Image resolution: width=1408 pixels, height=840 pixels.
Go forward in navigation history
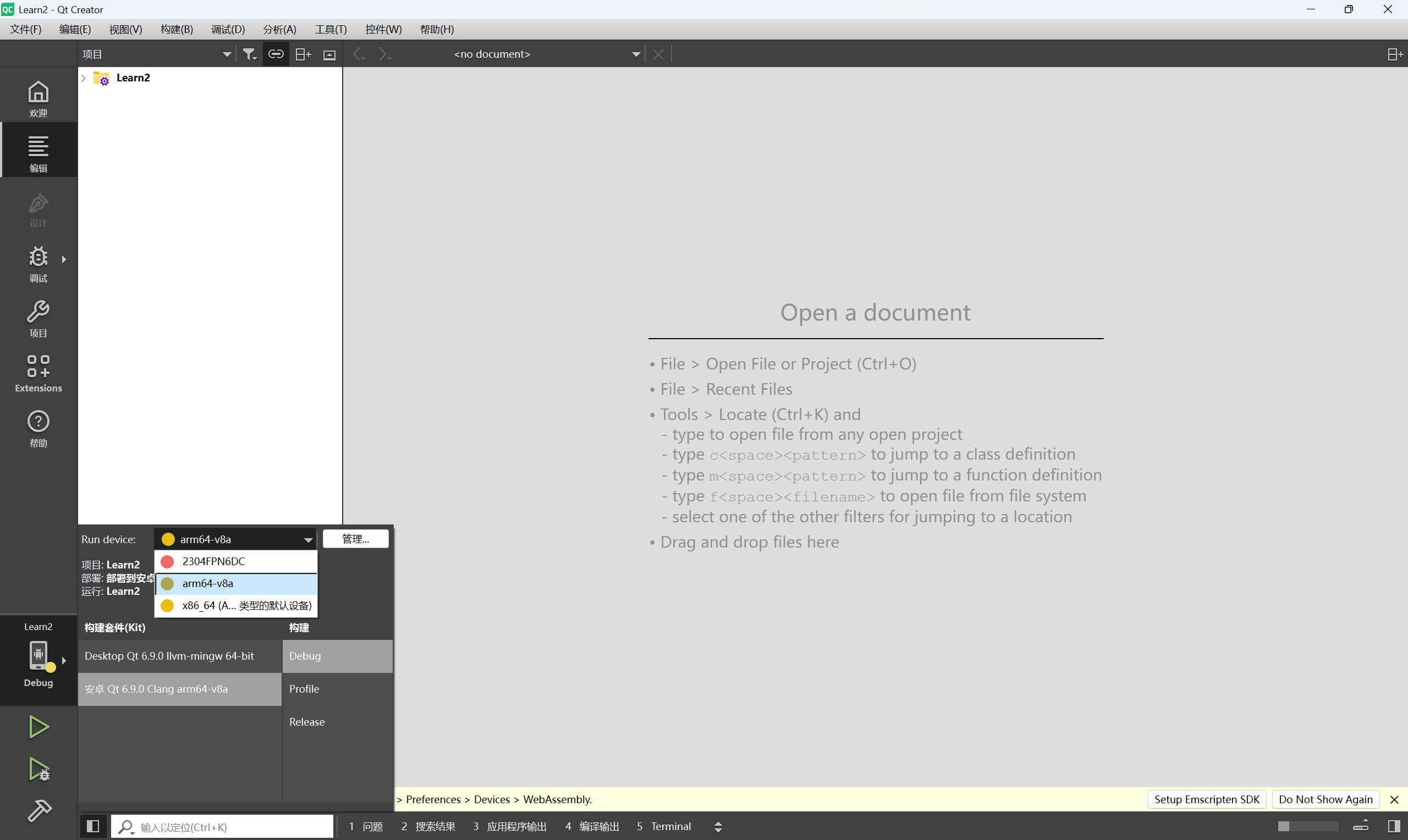pyautogui.click(x=385, y=54)
